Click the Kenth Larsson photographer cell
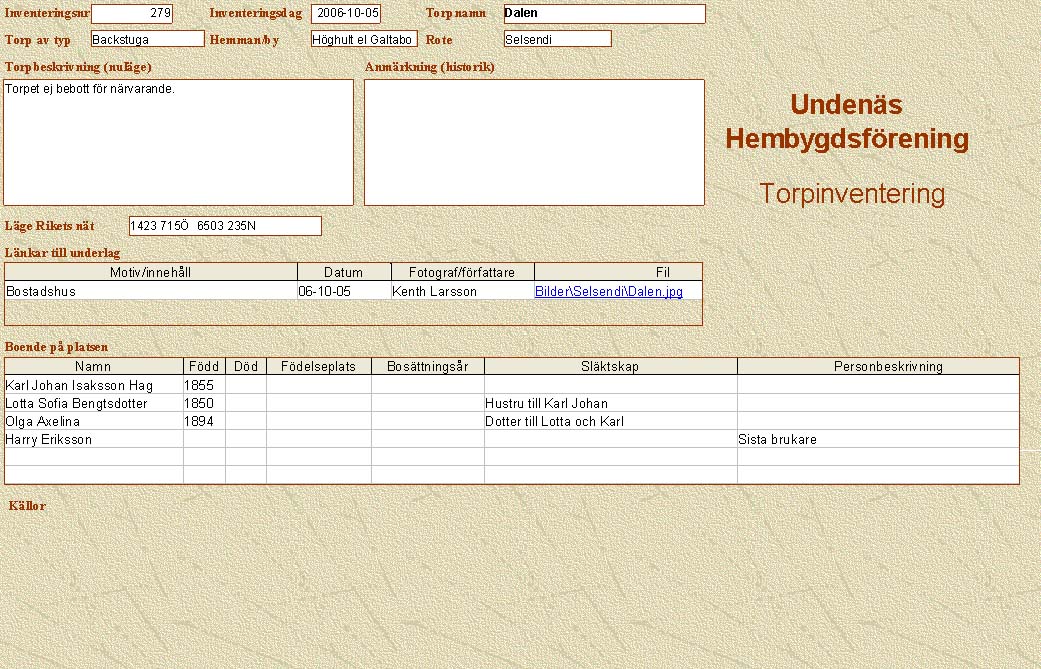The height and width of the screenshot is (669, 1041). [x=462, y=291]
